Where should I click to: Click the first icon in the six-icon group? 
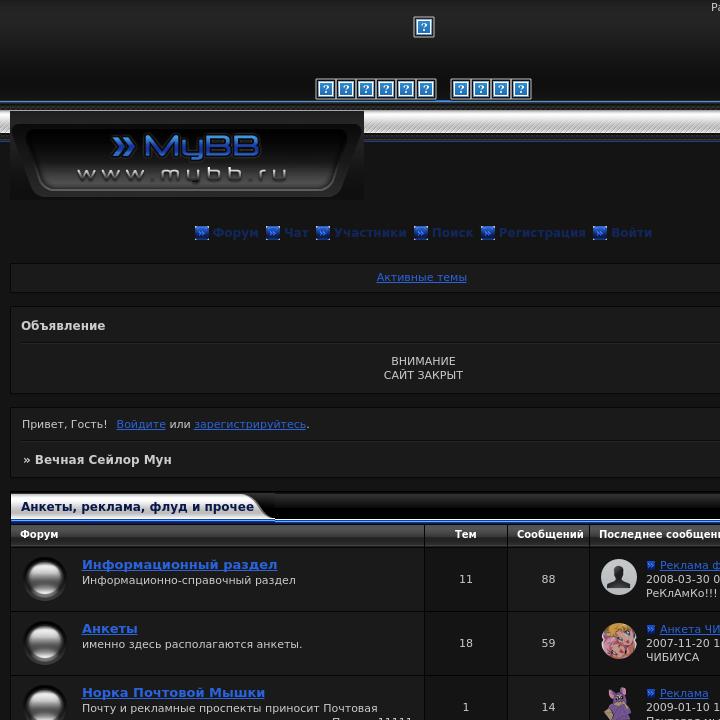pos(326,89)
